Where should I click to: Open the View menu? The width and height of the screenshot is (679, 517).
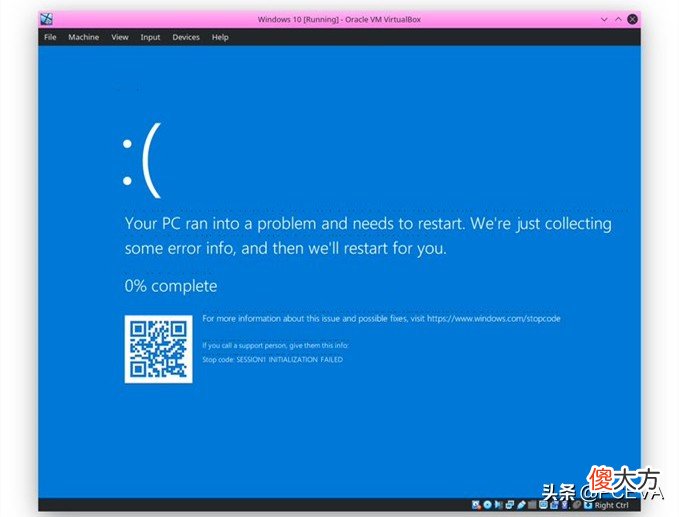[x=120, y=37]
